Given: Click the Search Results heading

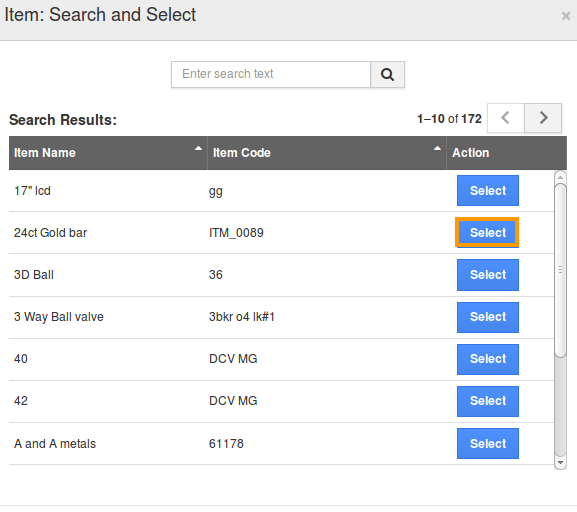Looking at the screenshot, I should 63,120.
